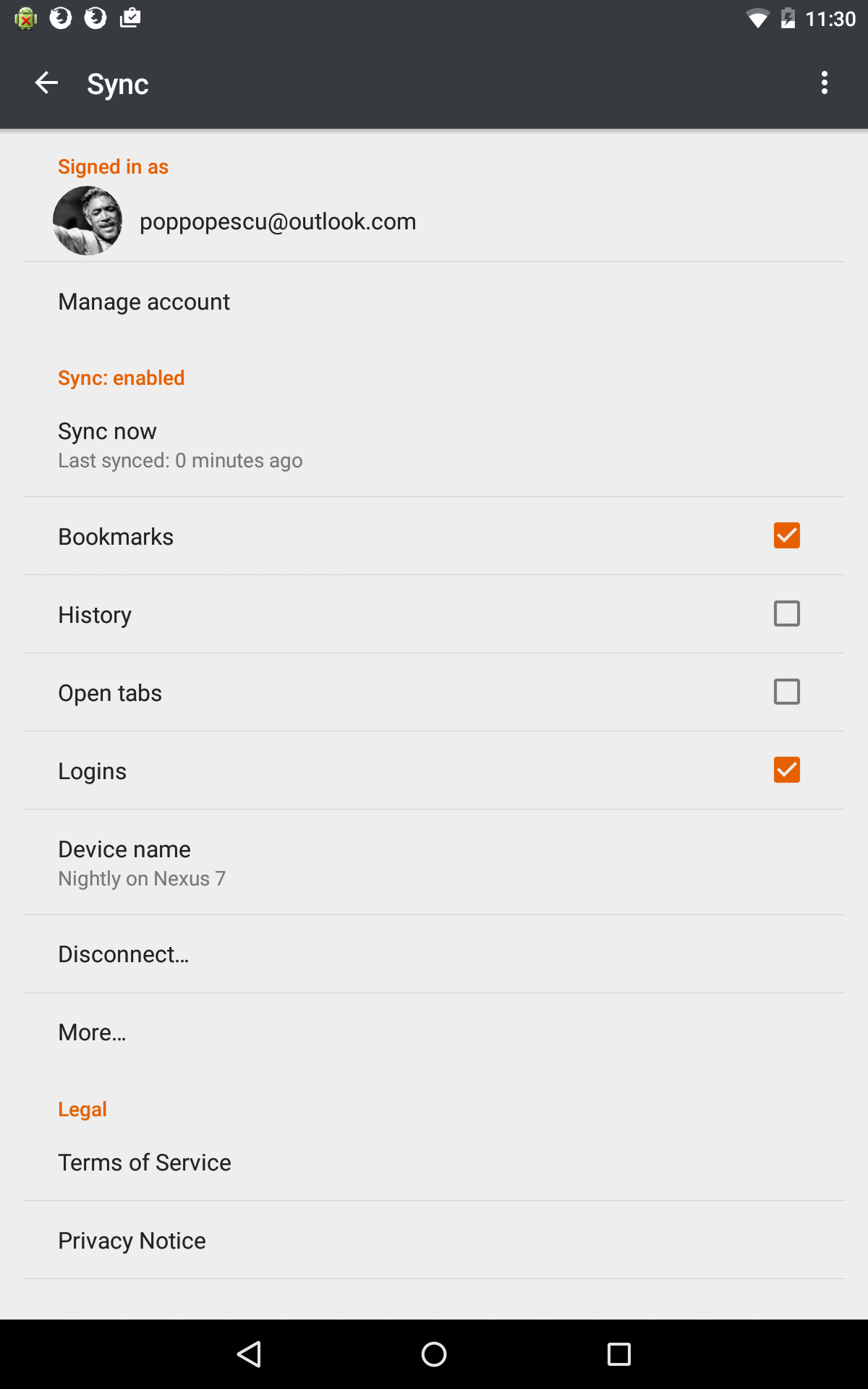Viewport: 868px width, 1389px height.
Task: Tap Sync now to synchronize
Action: 434,444
